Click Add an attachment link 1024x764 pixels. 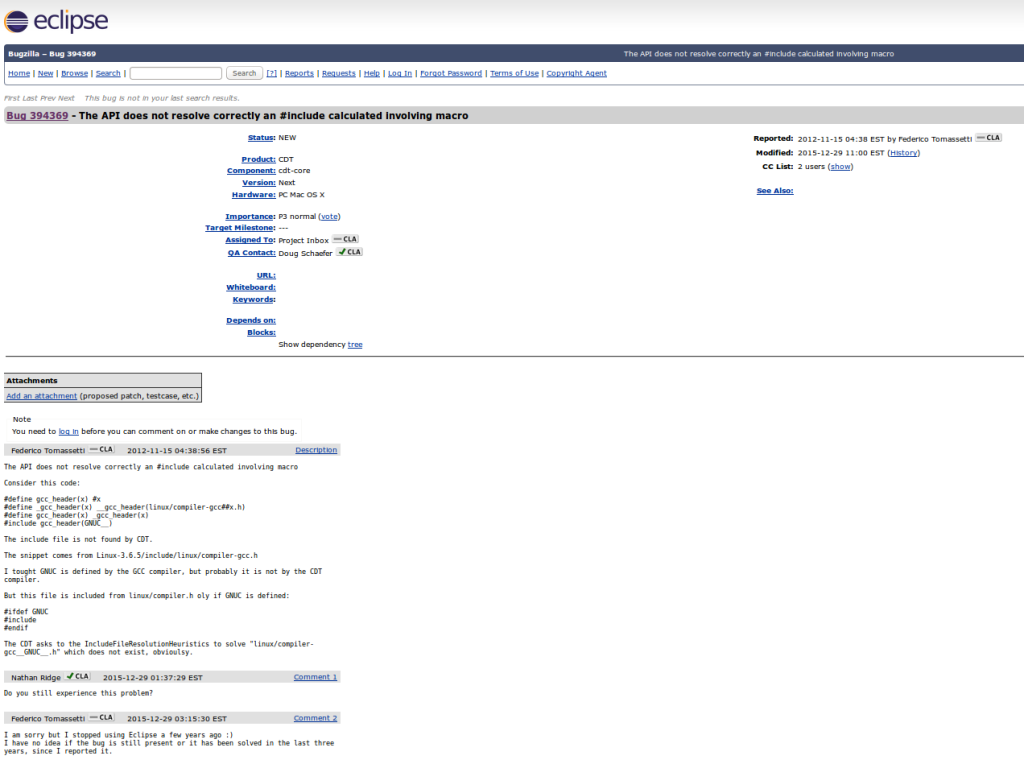coord(41,396)
